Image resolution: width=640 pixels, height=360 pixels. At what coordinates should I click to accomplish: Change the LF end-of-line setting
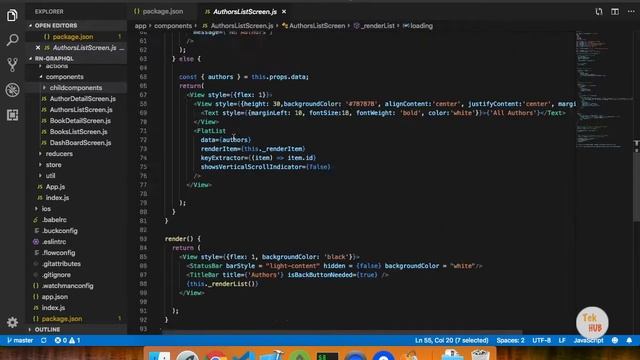562,340
